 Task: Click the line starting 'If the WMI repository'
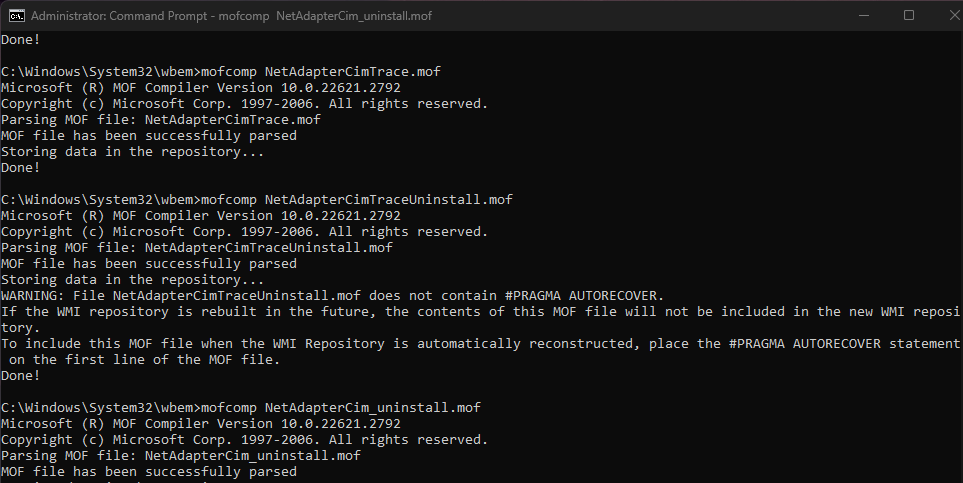pos(480,312)
